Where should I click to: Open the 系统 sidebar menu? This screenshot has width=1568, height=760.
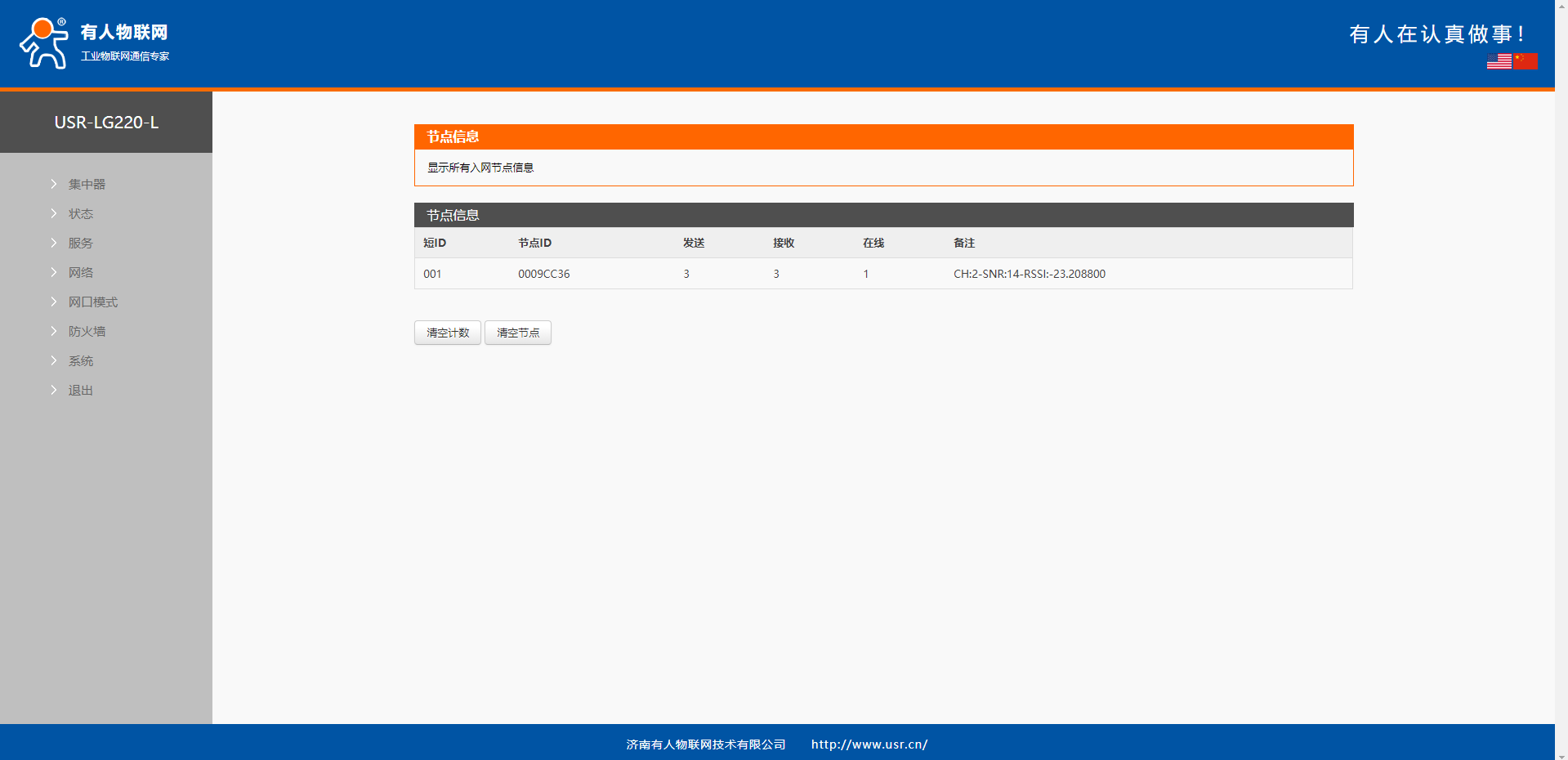click(80, 360)
